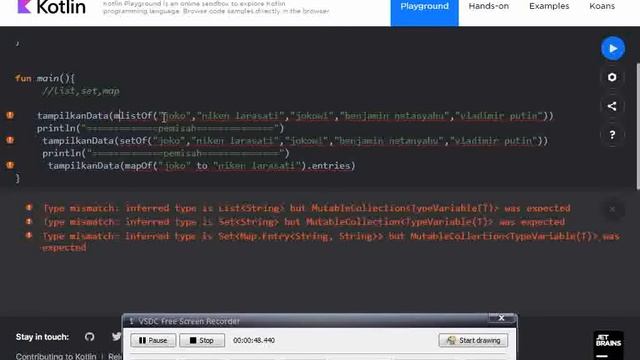The width and height of the screenshot is (640, 360).
Task: Click the Kotlin logo
Action: [51, 7]
